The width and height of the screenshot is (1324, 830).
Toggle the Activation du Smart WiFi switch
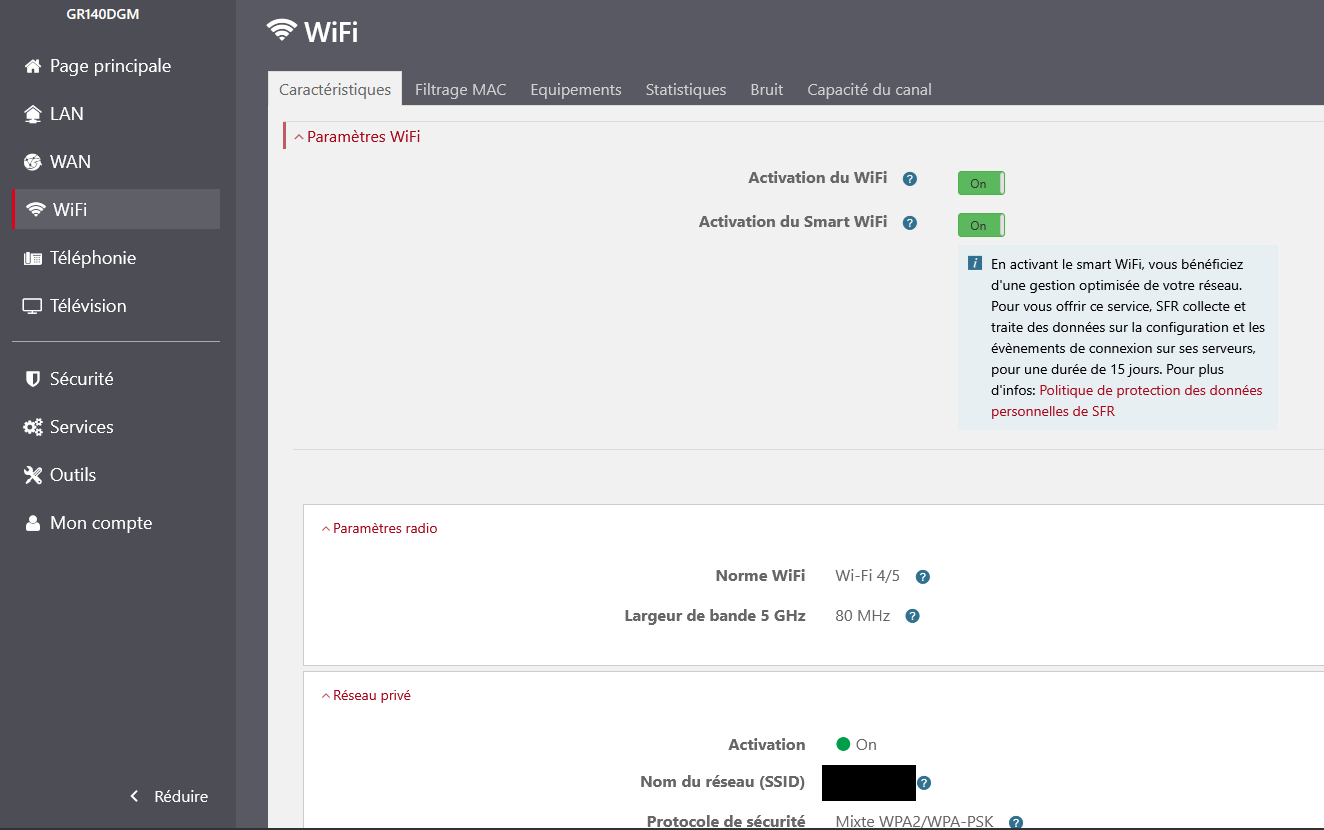click(x=980, y=225)
